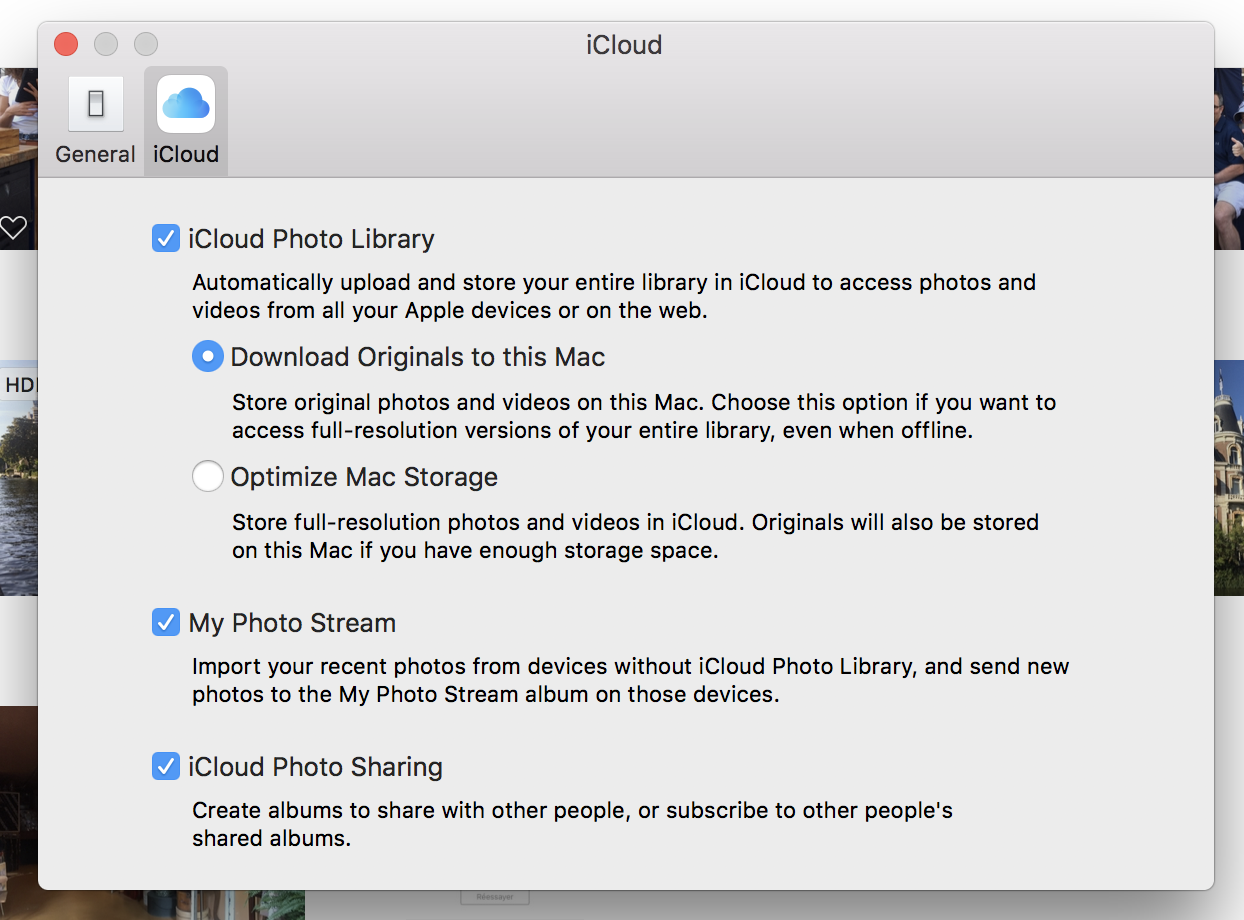The width and height of the screenshot is (1244, 920).
Task: Choose the Download Originals to this Mac radio button
Action: click(207, 357)
